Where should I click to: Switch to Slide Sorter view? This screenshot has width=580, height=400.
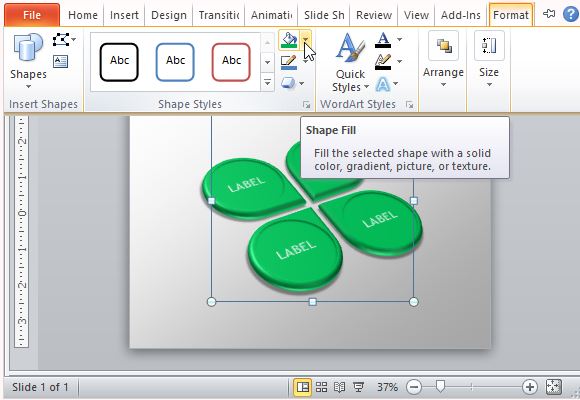pos(321,387)
